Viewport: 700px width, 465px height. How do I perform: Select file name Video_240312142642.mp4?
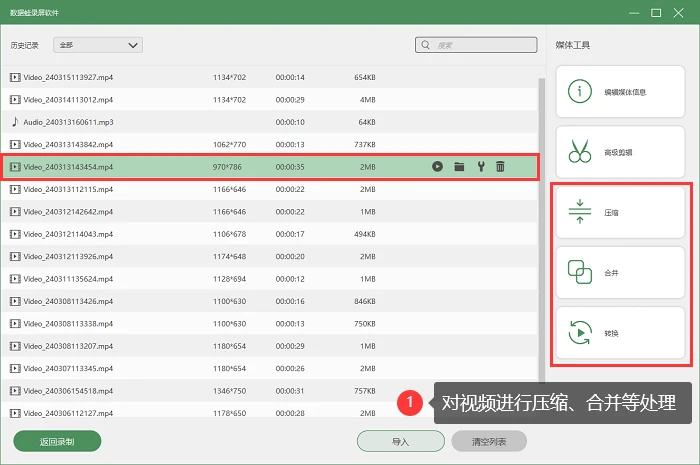pos(68,212)
